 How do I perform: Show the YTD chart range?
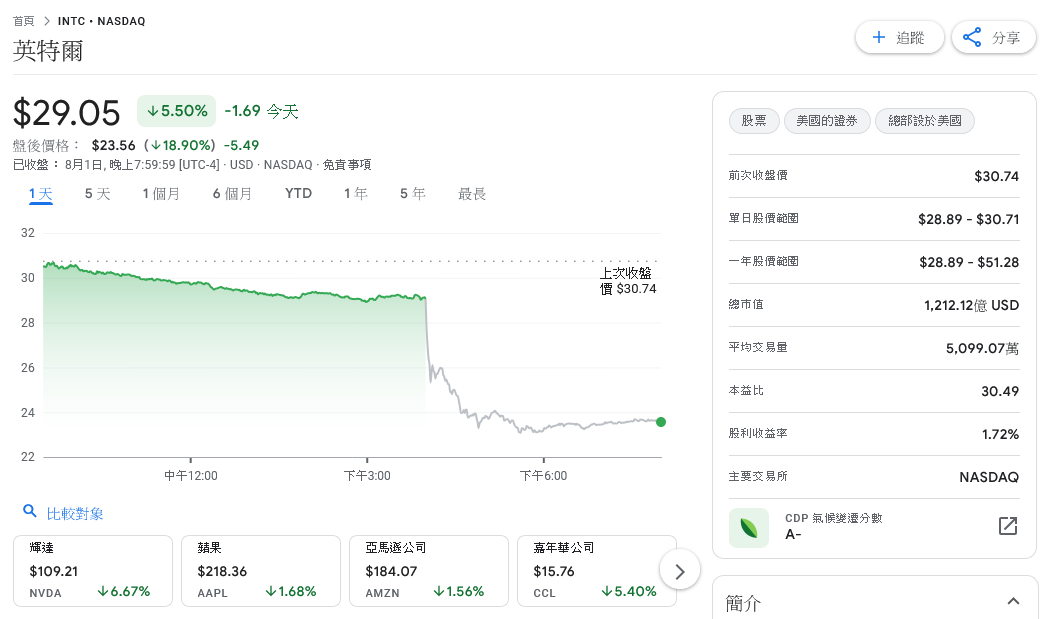click(x=298, y=194)
